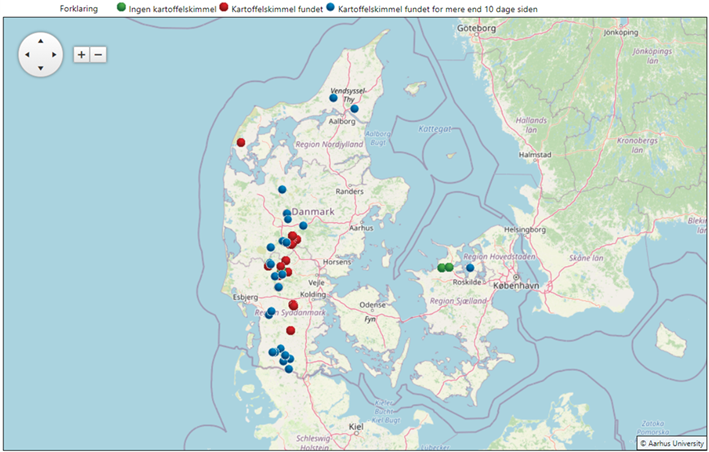Screen dimensions: 709x452
Task: Click the 'Forklaring' legend label
Action: [80, 8]
